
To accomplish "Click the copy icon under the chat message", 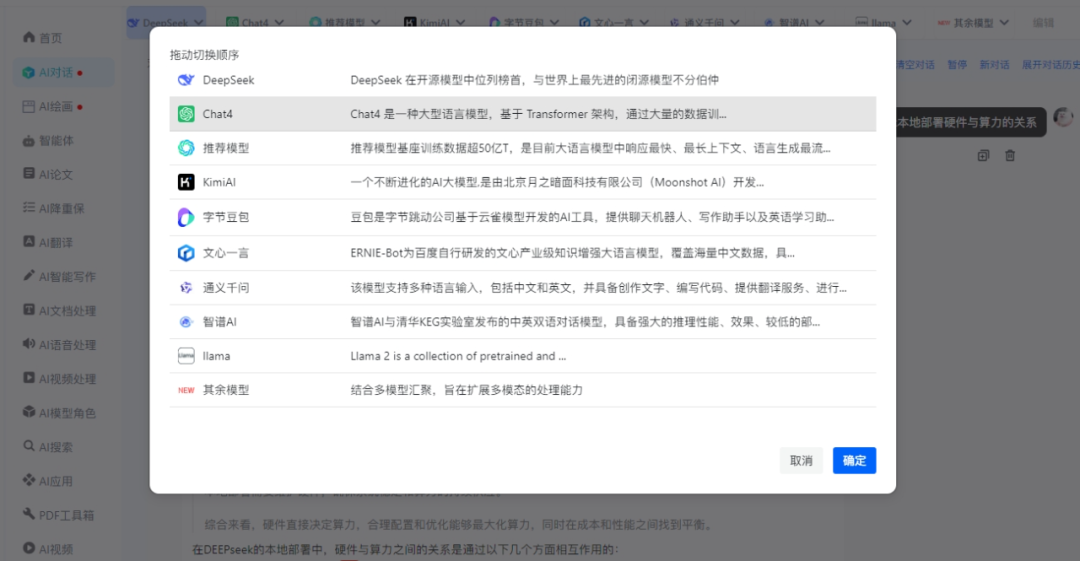I will [983, 156].
